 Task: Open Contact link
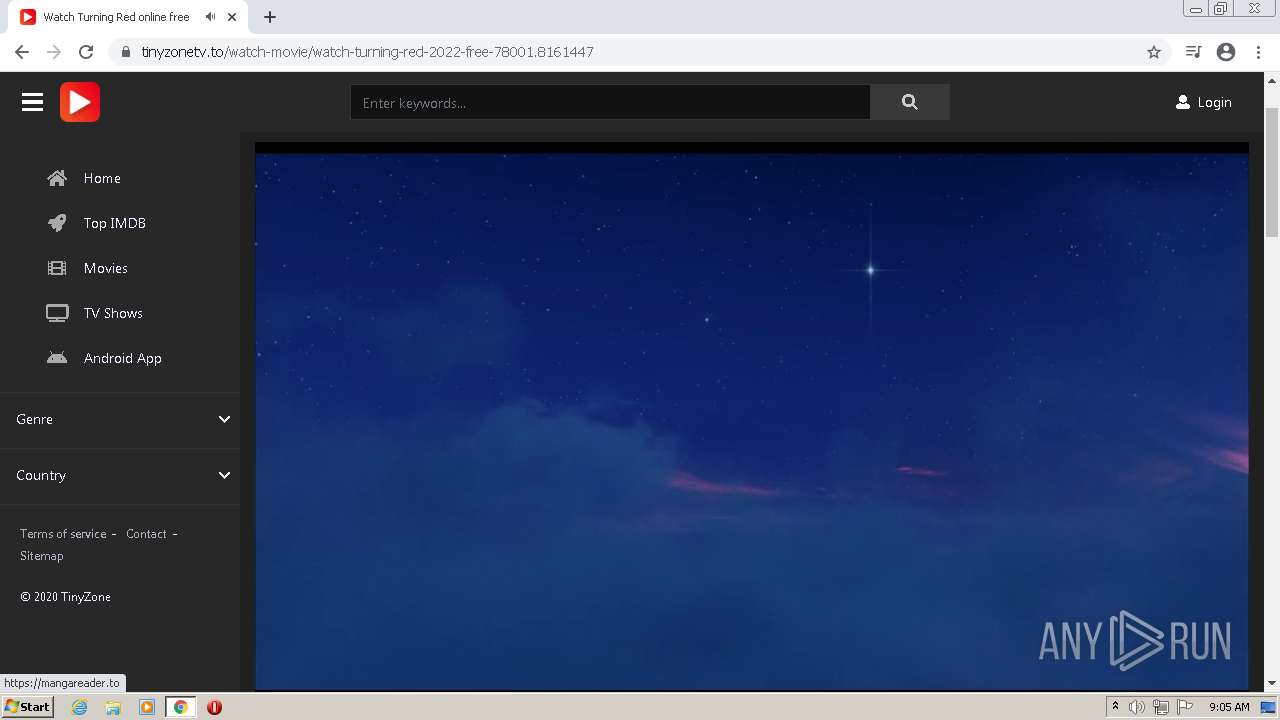coord(146,534)
